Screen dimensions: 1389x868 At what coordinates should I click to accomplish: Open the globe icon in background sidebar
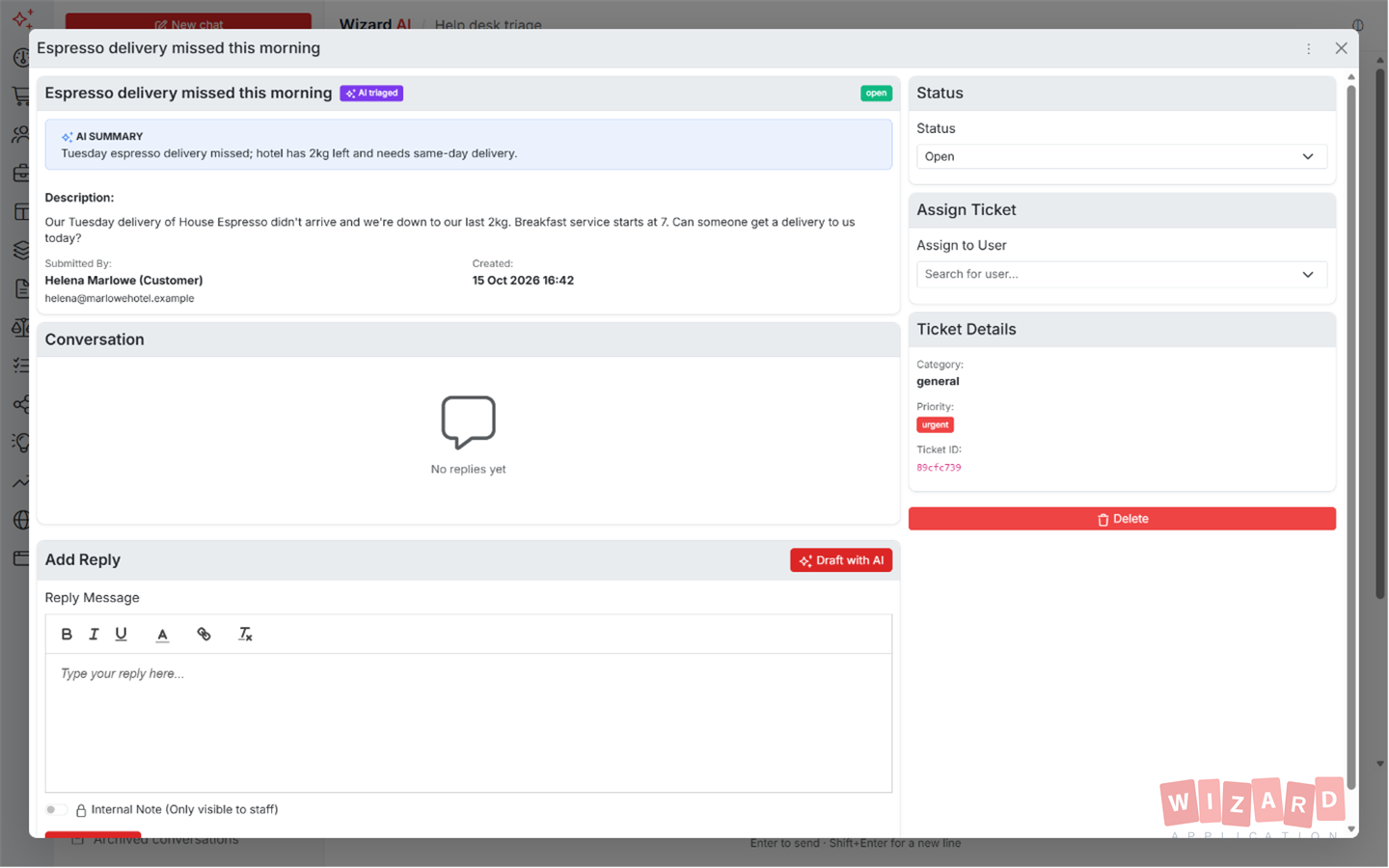21,520
